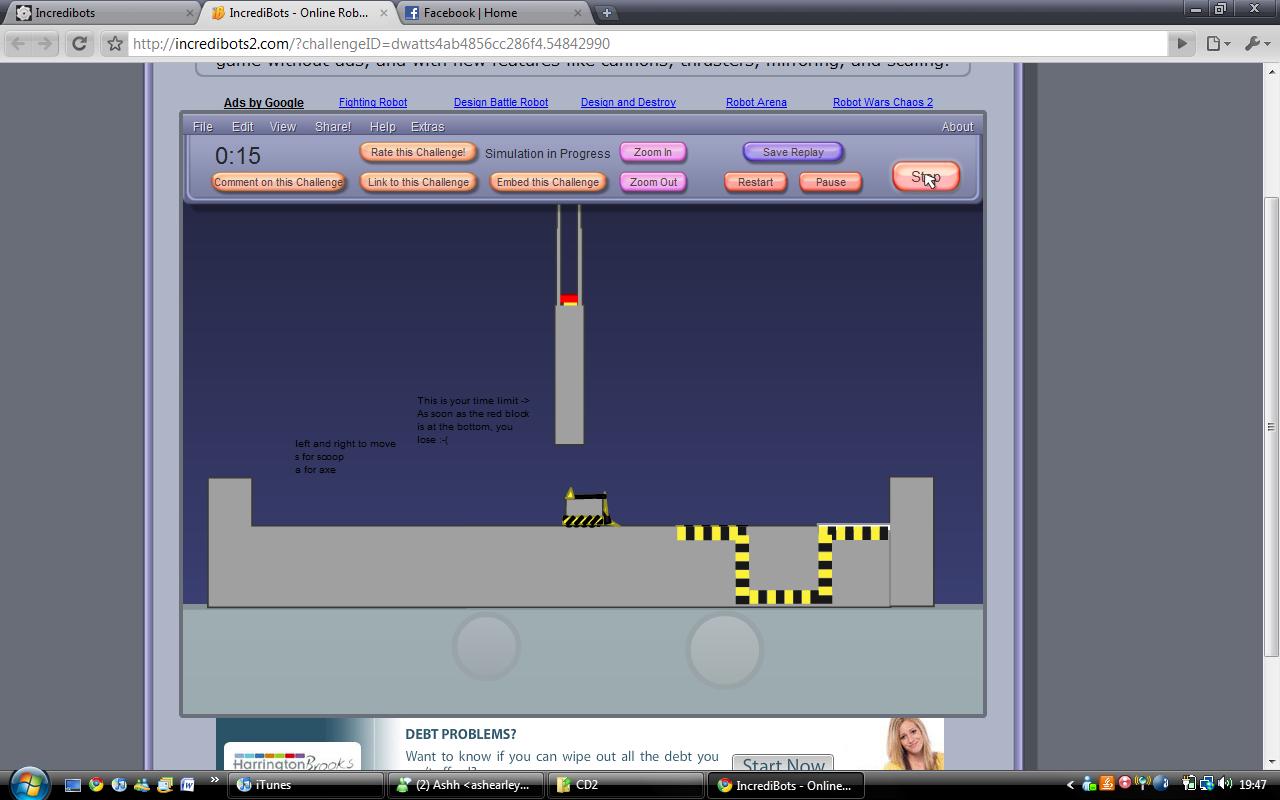Viewport: 1280px width, 800px height.
Task: Click the browser Forward arrow
Action: (46, 44)
